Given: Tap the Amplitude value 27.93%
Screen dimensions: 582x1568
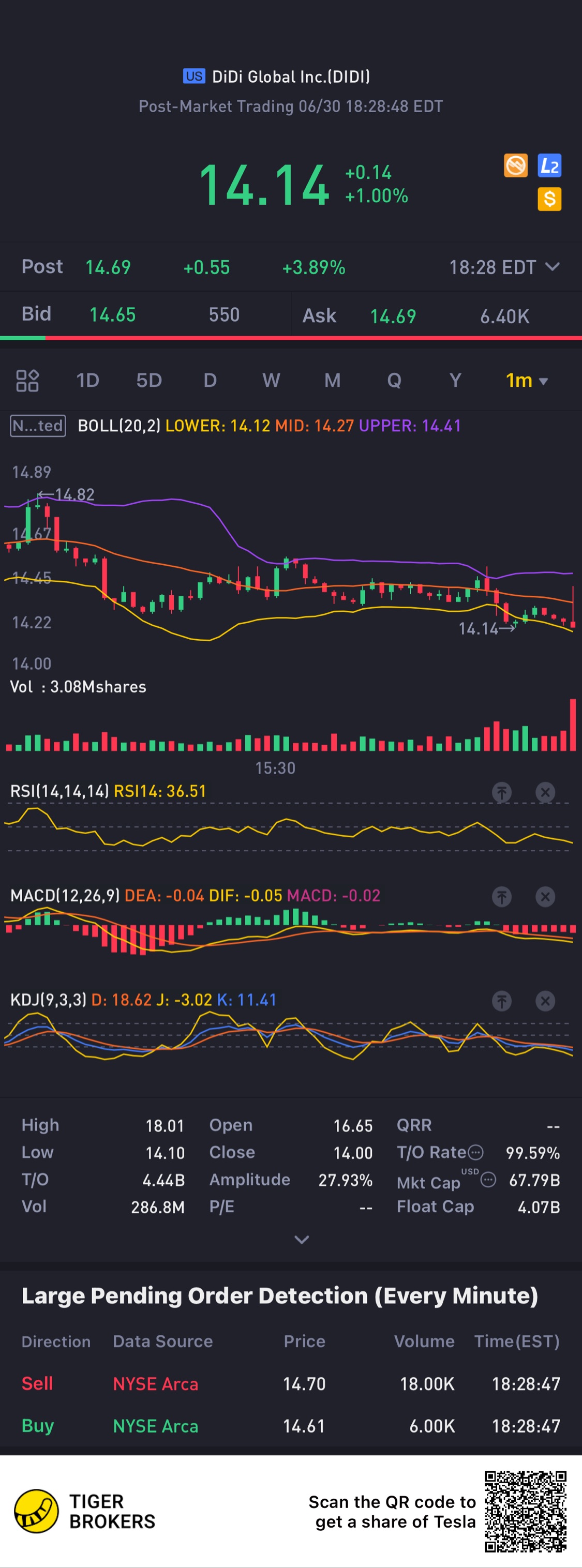Looking at the screenshot, I should coord(345,1180).
